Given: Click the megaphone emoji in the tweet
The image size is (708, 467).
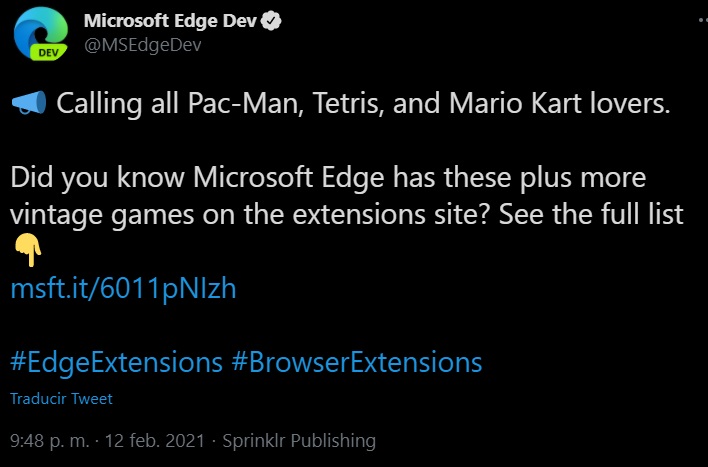Looking at the screenshot, I should pos(28,103).
